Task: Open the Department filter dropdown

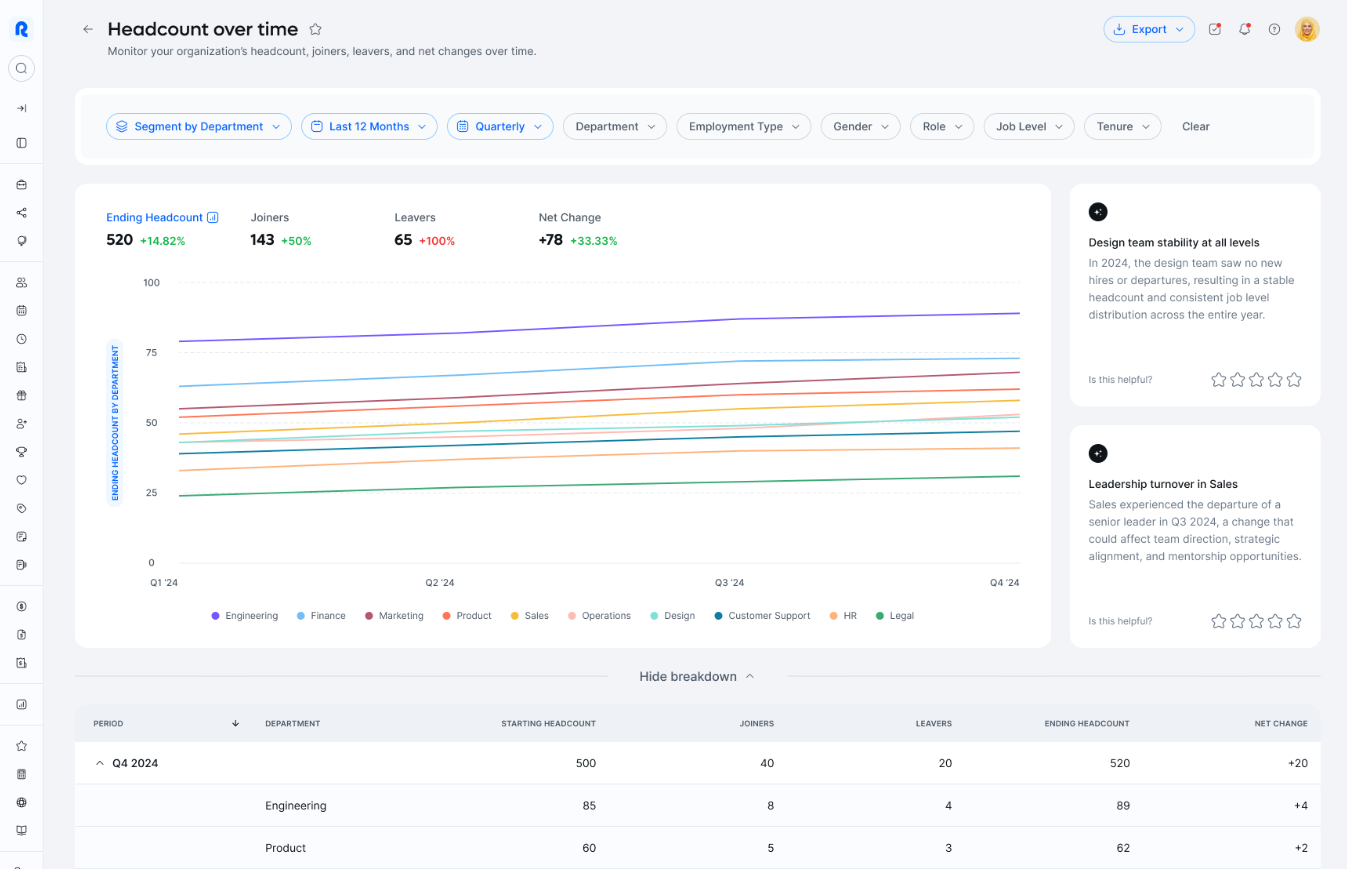Action: 614,126
